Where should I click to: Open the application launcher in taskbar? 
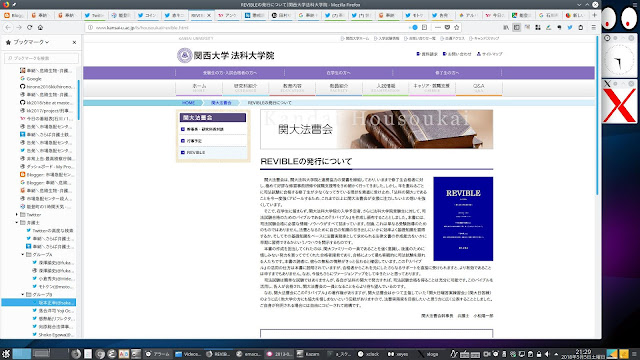click(x=6, y=353)
